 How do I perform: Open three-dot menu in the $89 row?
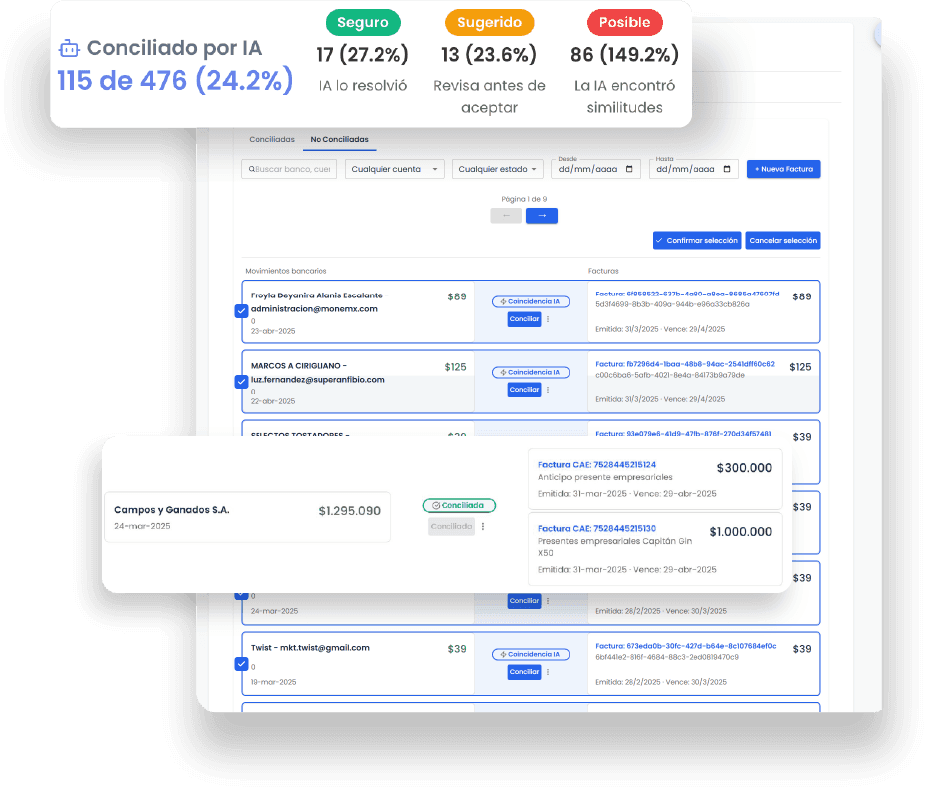pyautogui.click(x=548, y=319)
